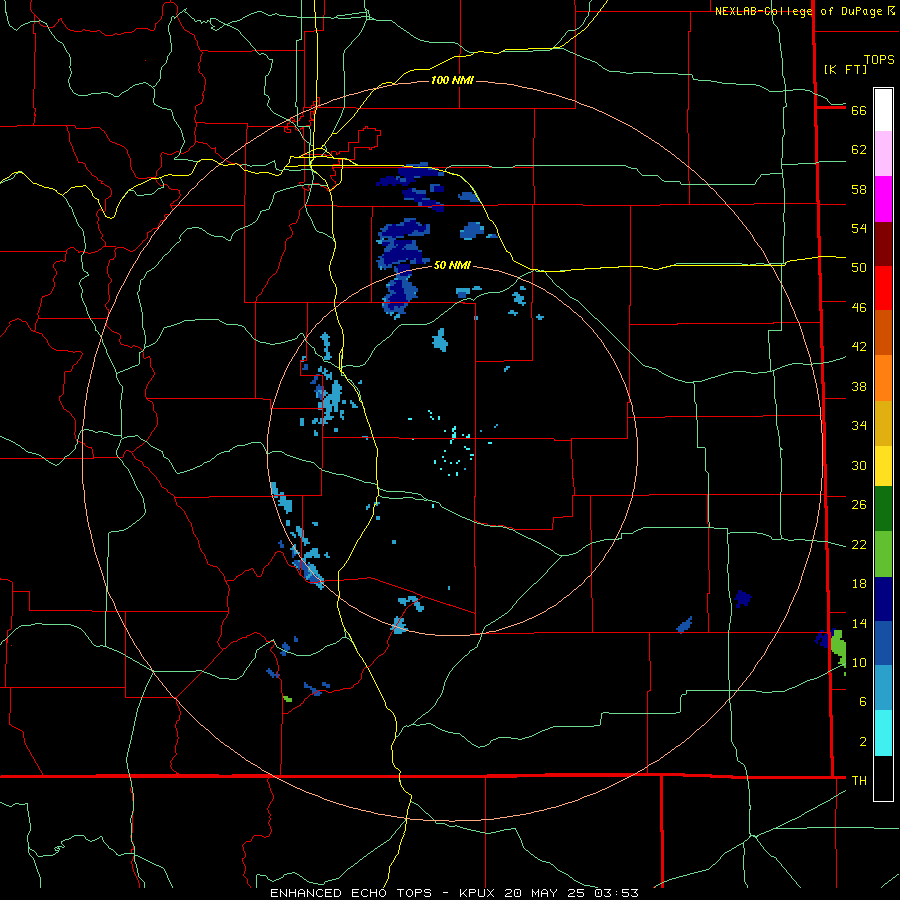The height and width of the screenshot is (900, 900).
Task: Click the '62' legend value
Action: (859, 149)
